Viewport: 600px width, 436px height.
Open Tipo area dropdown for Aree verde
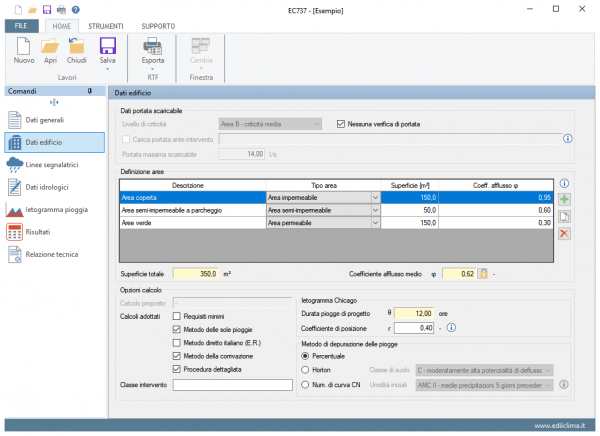[376, 223]
